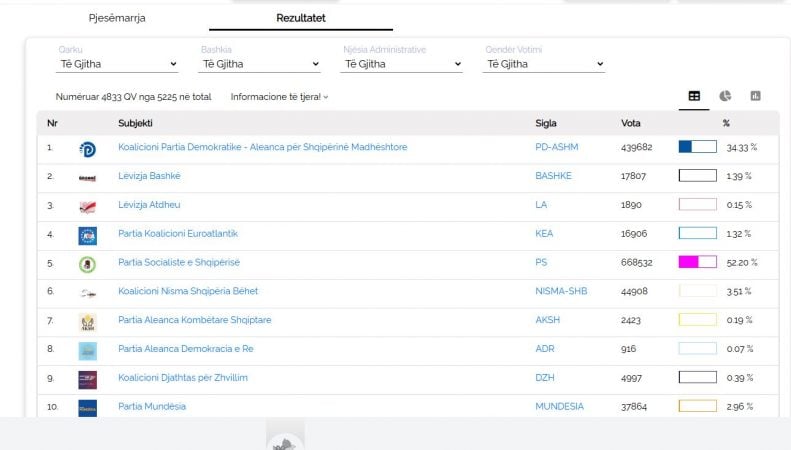Click the Aleanca Kombëtare Shqiptare logo
The height and width of the screenshot is (450, 791).
tap(87, 322)
